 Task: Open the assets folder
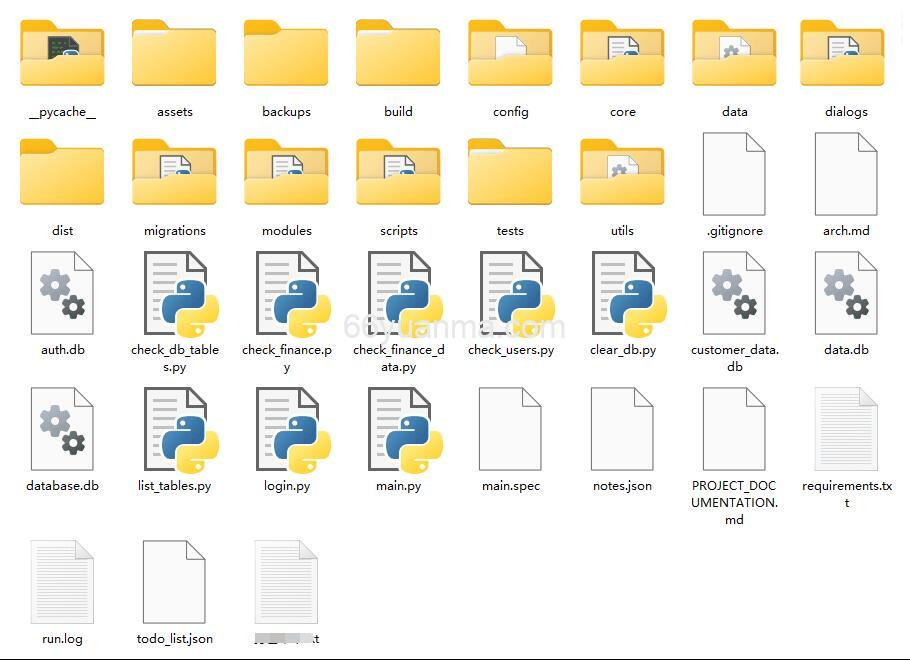click(x=174, y=55)
